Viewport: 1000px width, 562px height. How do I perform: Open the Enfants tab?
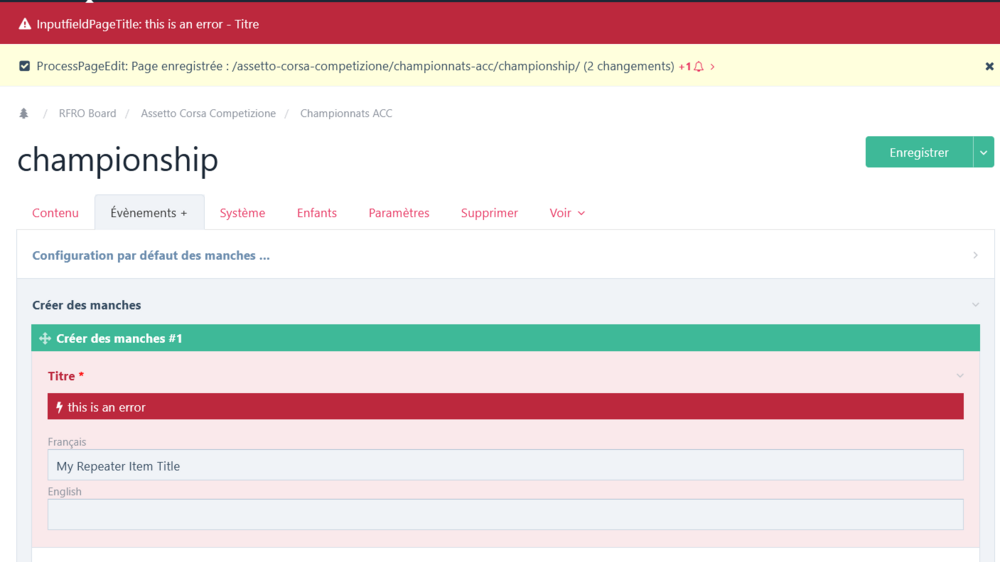tap(316, 213)
